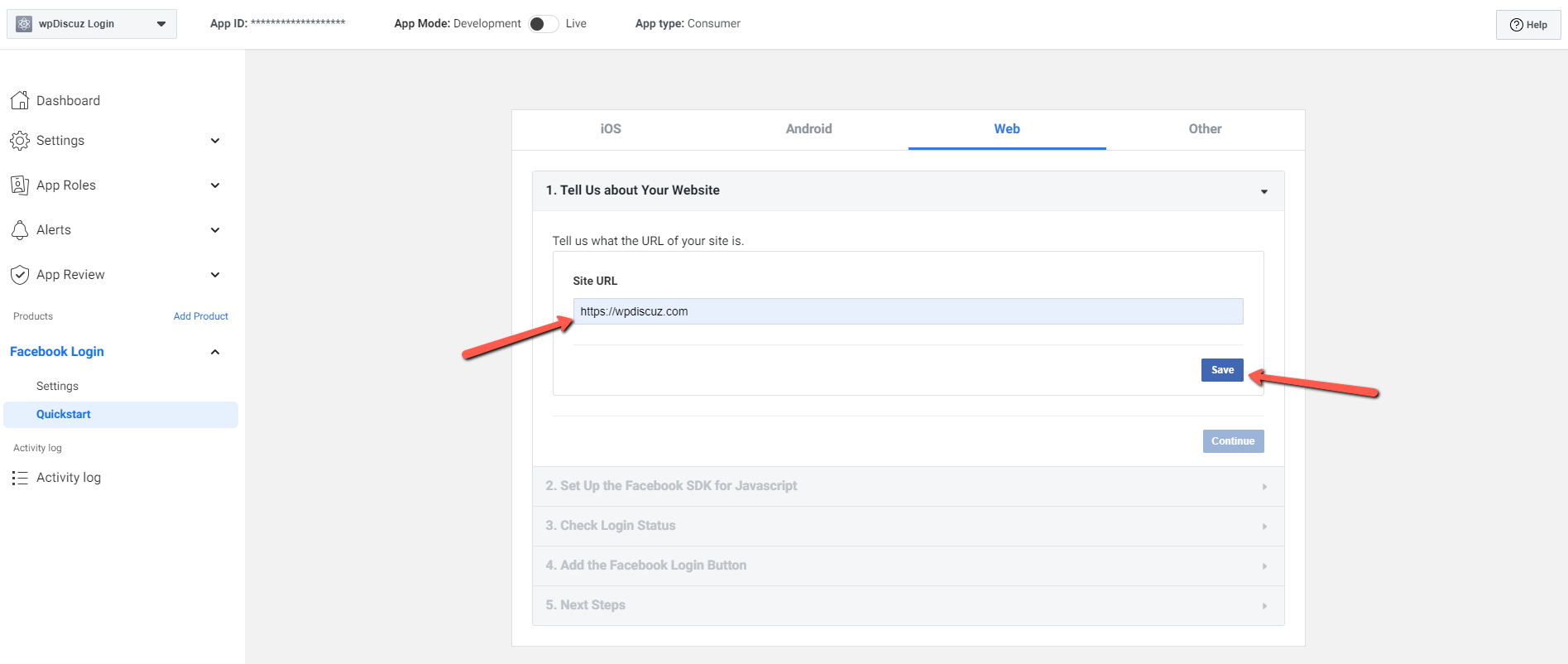This screenshot has height=664, width=1568.
Task: Switch to the Other tab
Action: (1206, 129)
